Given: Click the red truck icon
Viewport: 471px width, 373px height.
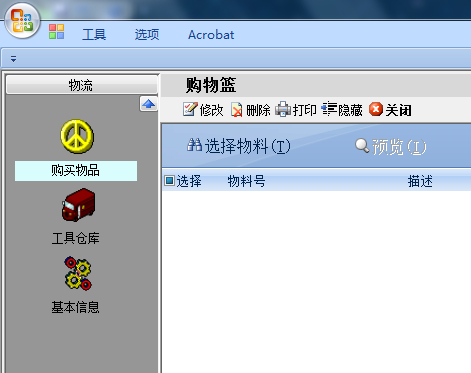Looking at the screenshot, I should click(78, 205).
